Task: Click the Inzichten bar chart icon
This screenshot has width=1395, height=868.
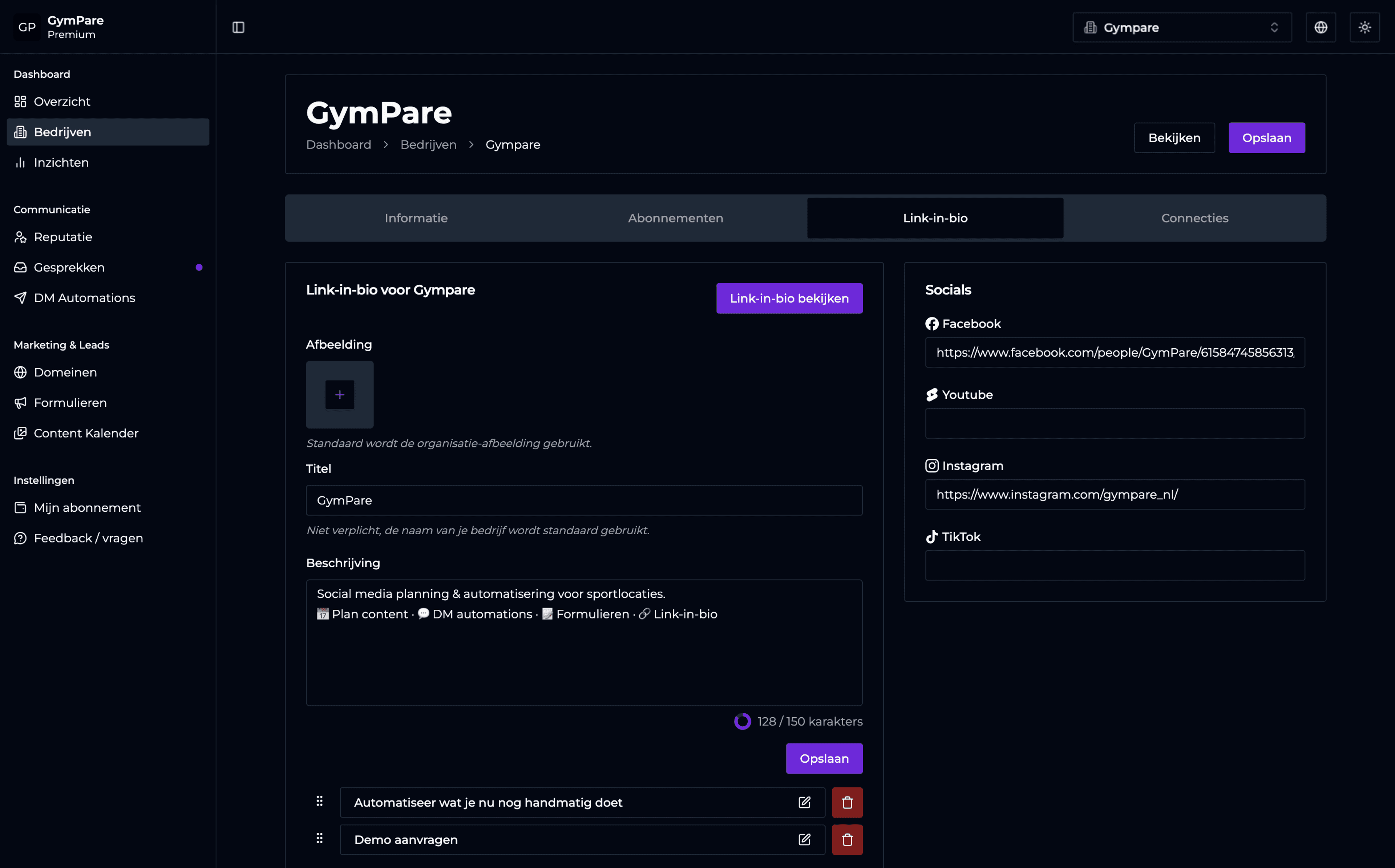Action: tap(20, 162)
